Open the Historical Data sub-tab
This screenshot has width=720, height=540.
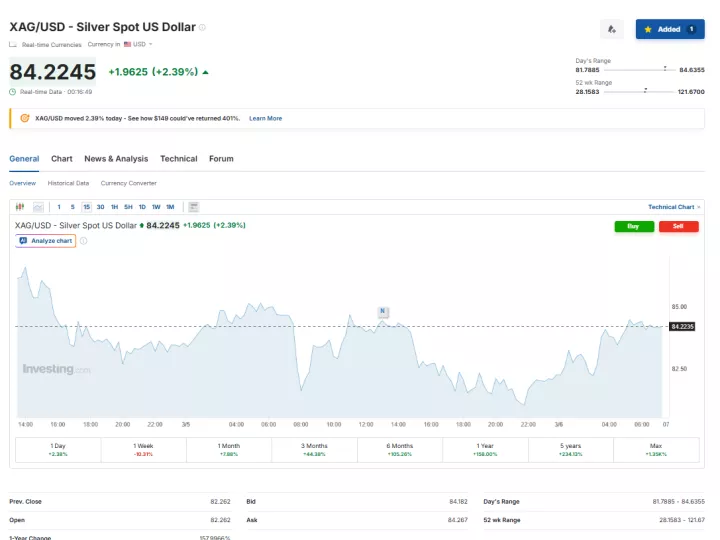coord(68,183)
